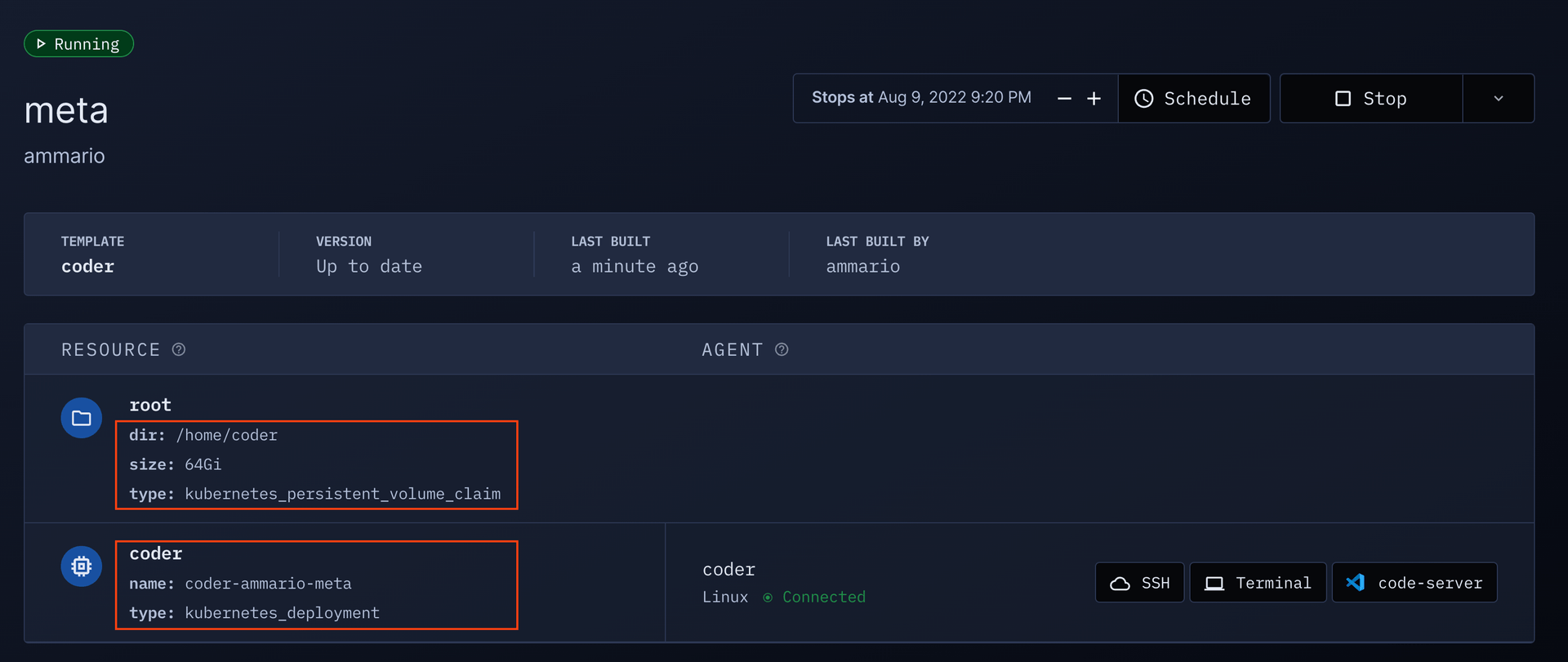
Task: Open the SSH connection button
Action: [x=1139, y=583]
